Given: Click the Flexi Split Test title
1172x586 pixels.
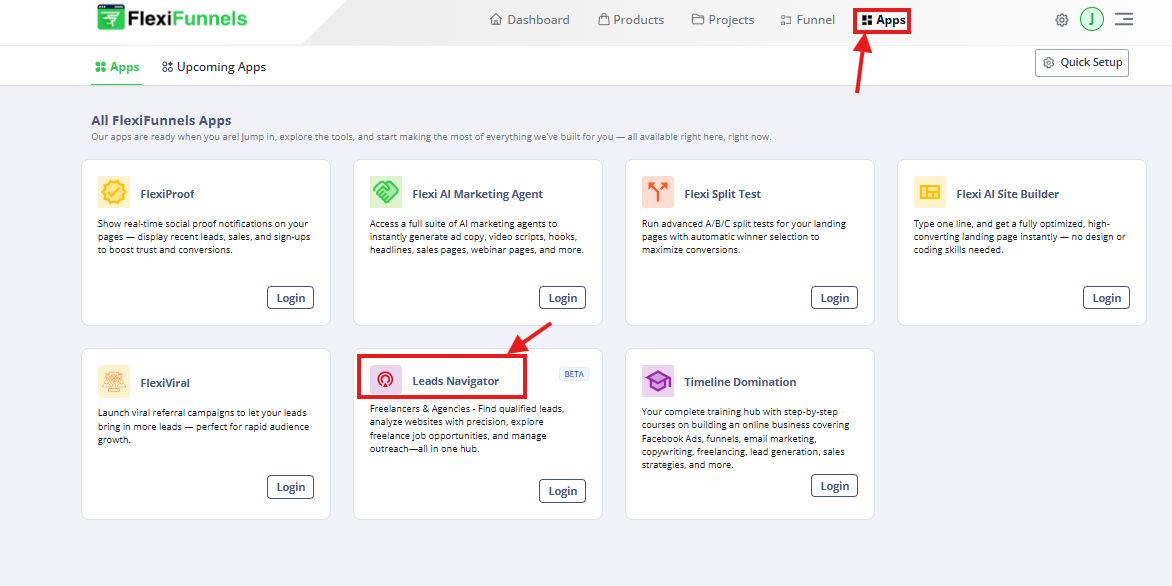Looking at the screenshot, I should click(x=723, y=194).
